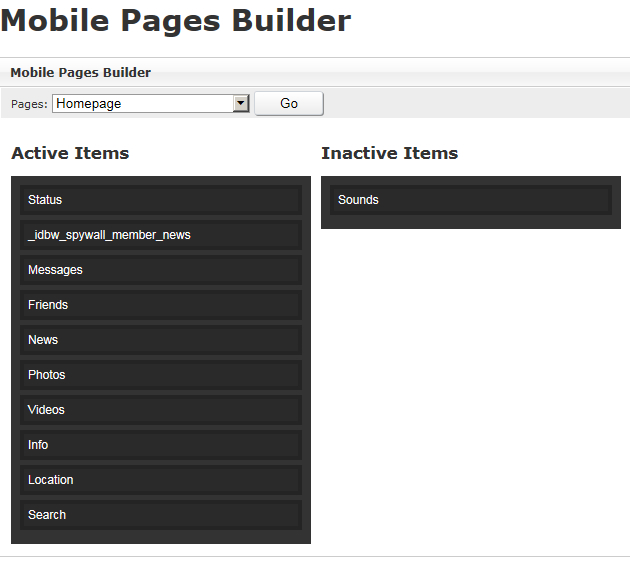Click the Inactive Items heading
630x562 pixels.
389,153
